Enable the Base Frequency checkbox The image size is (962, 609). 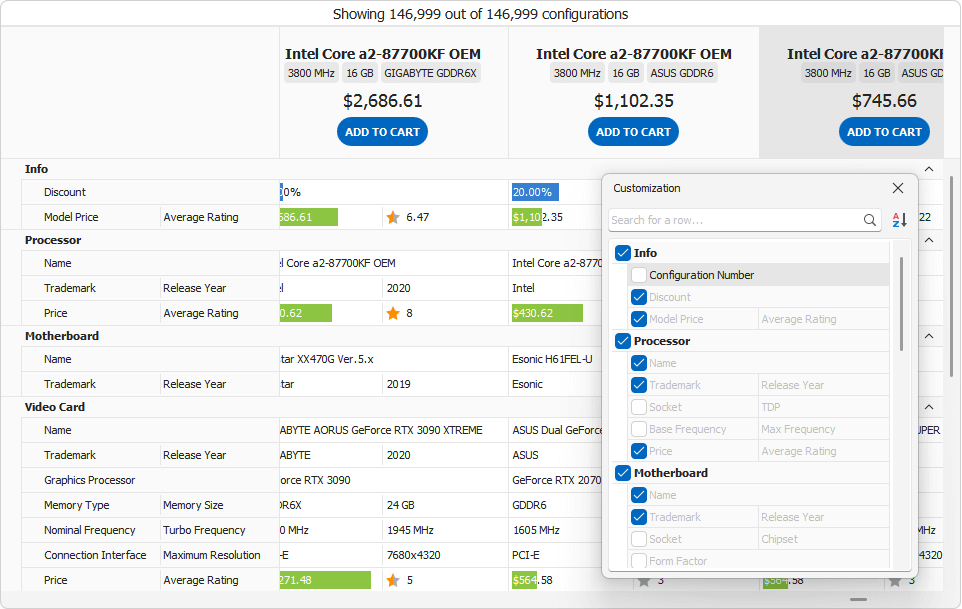(637, 428)
